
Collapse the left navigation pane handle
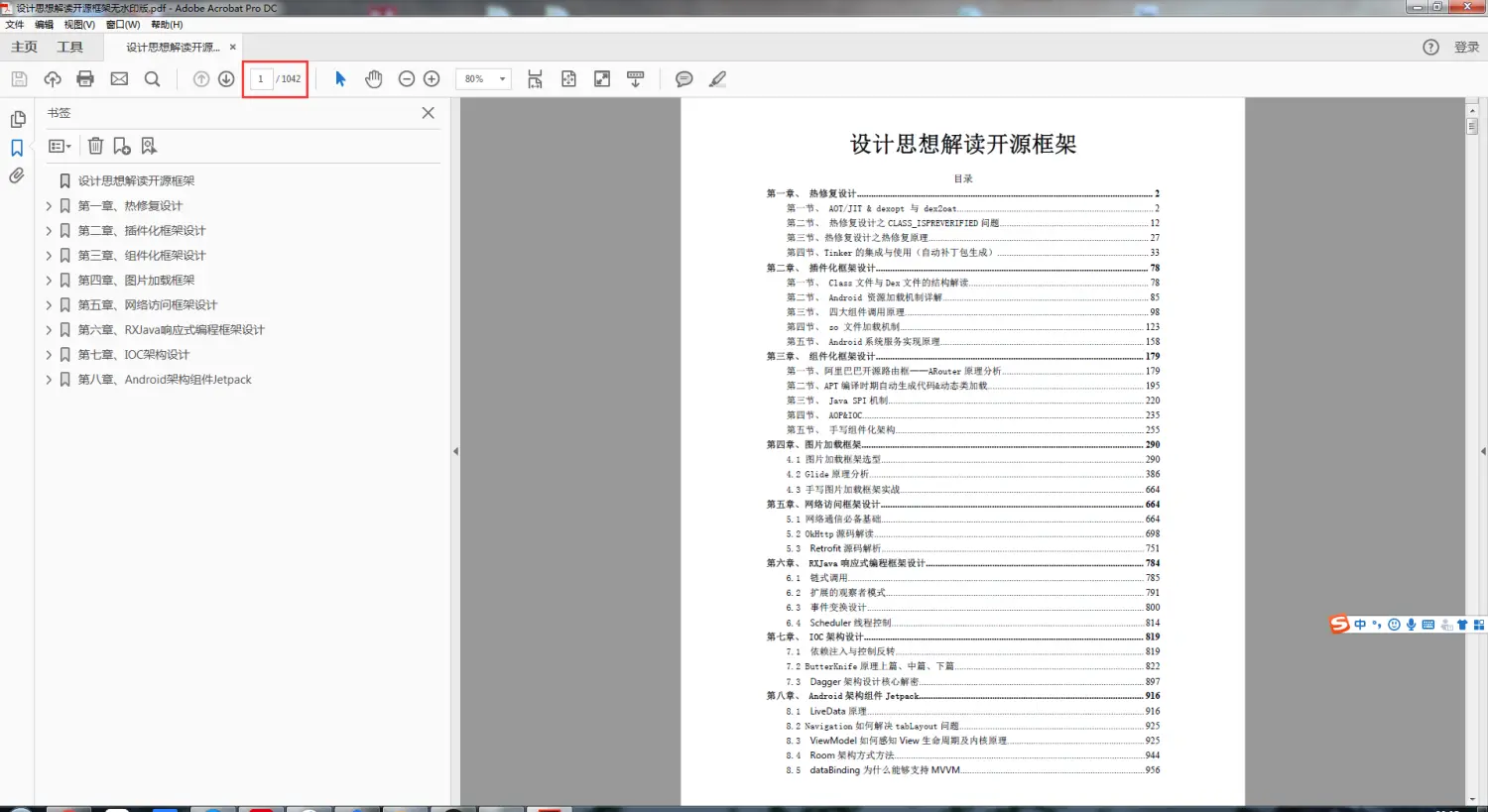(455, 451)
